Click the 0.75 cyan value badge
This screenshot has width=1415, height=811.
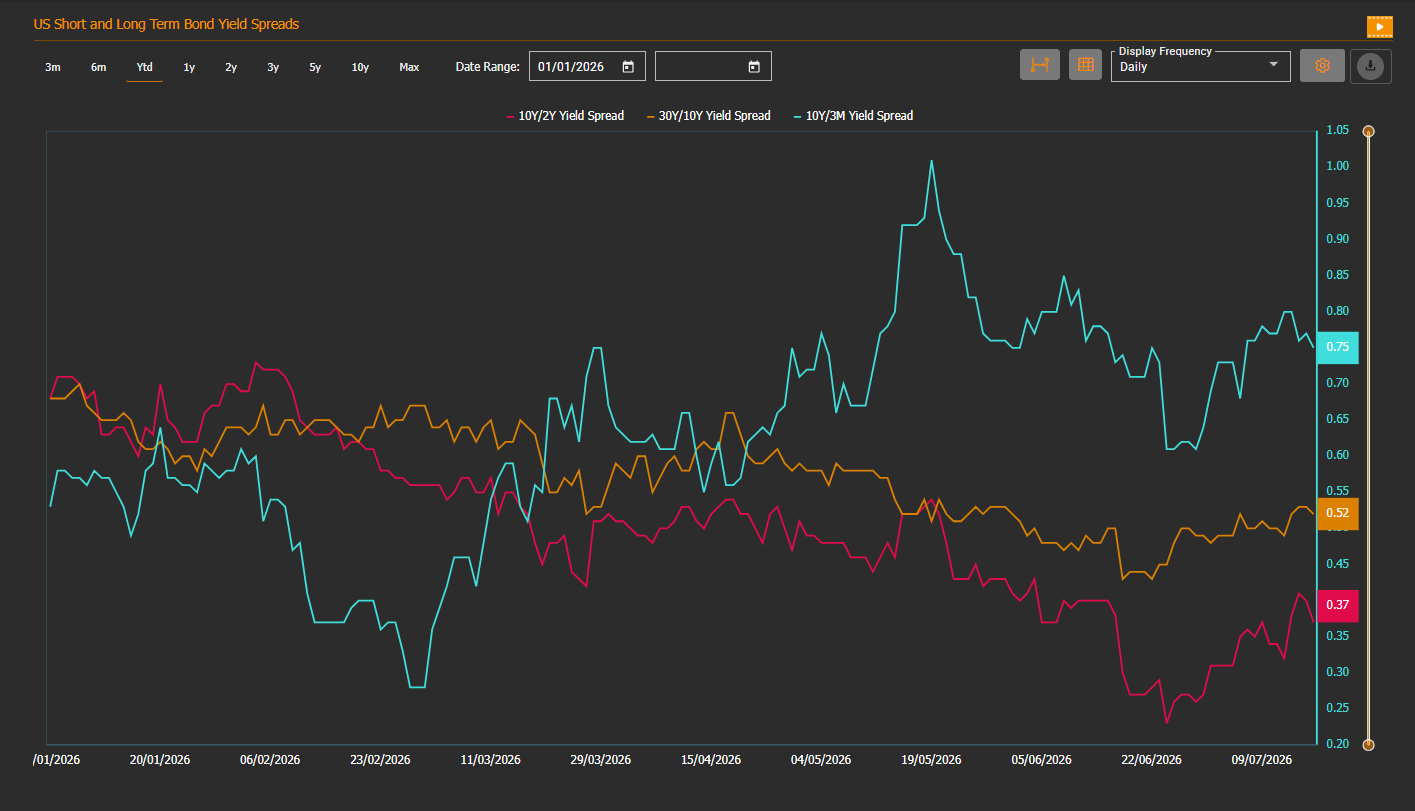pos(1338,347)
